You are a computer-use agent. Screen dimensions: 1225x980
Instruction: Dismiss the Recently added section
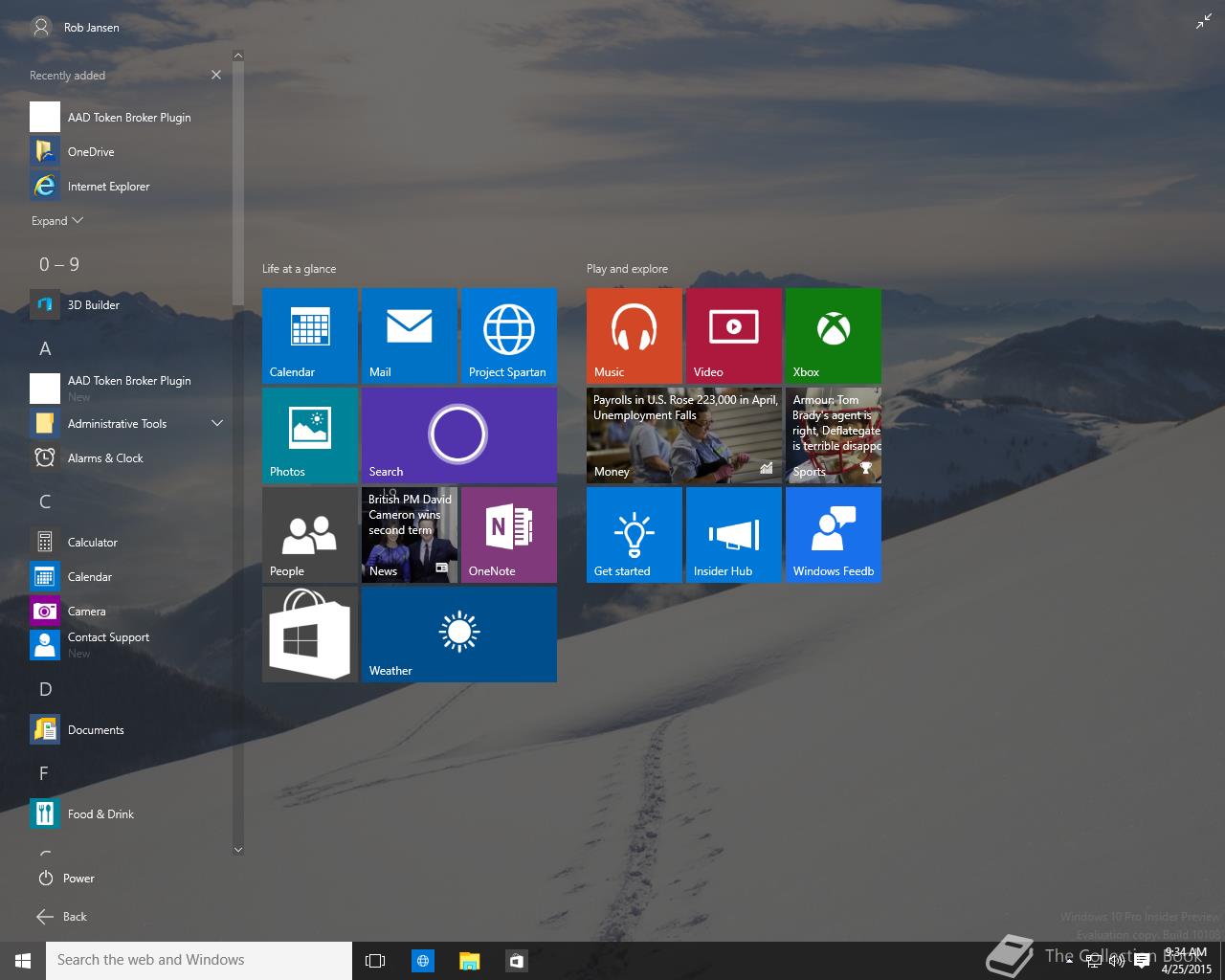click(x=216, y=75)
